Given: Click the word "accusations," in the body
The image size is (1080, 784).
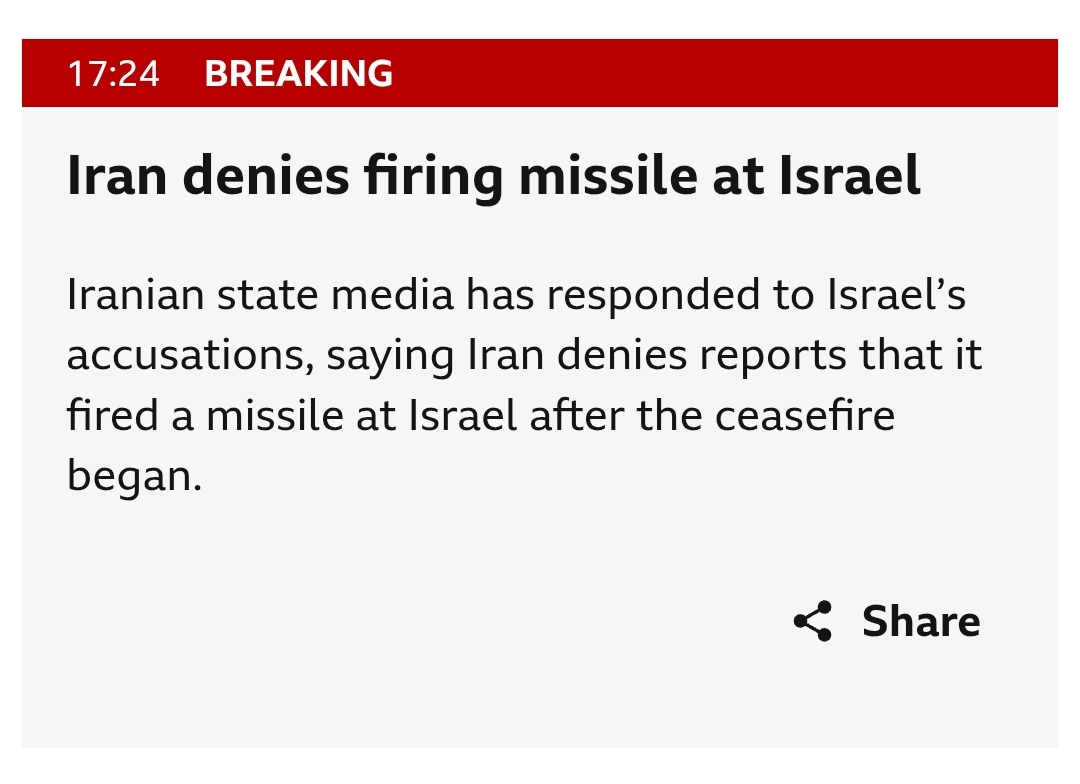Looking at the screenshot, I should coord(190,356).
